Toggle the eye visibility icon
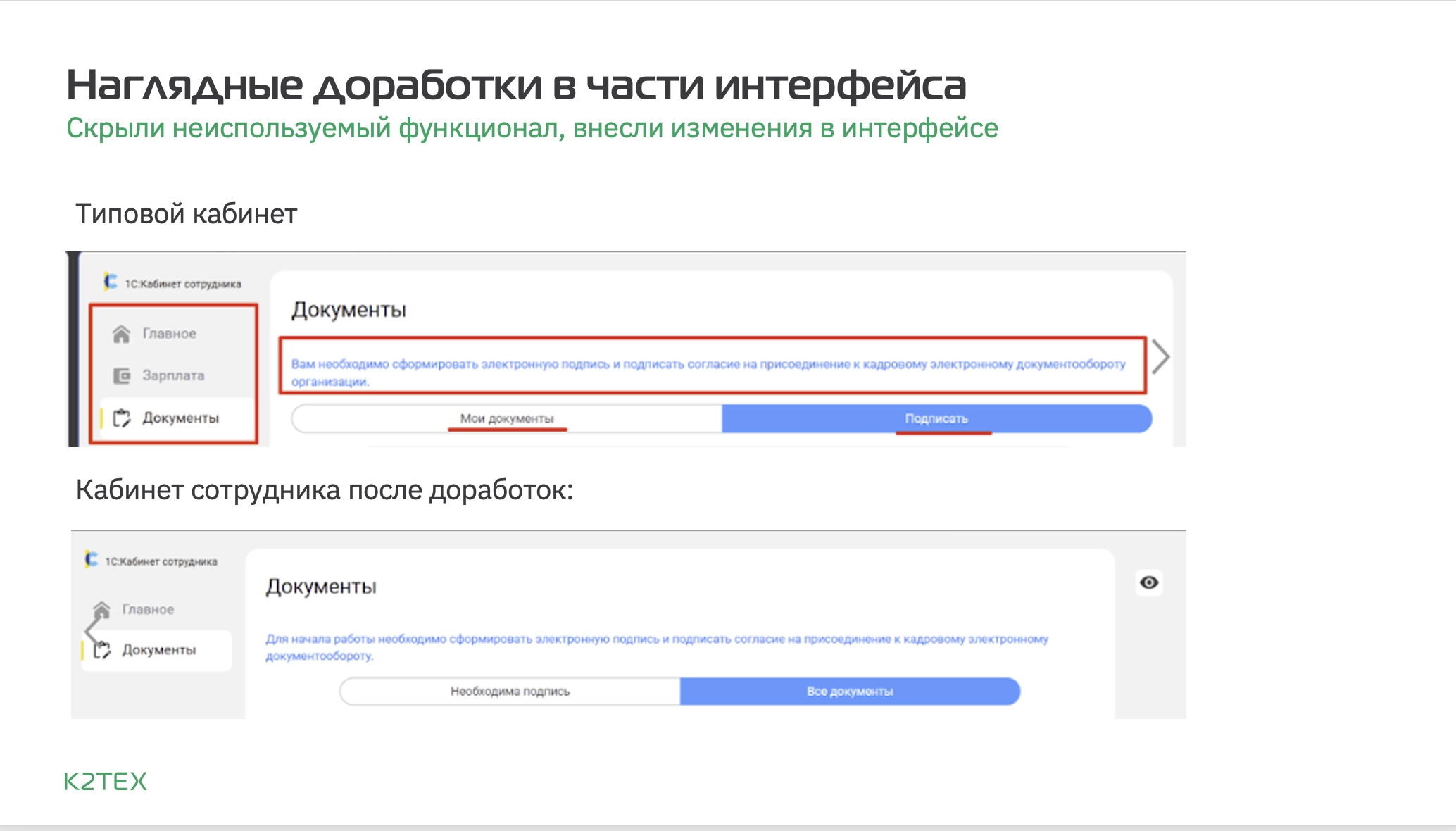1456x831 pixels. (x=1149, y=582)
